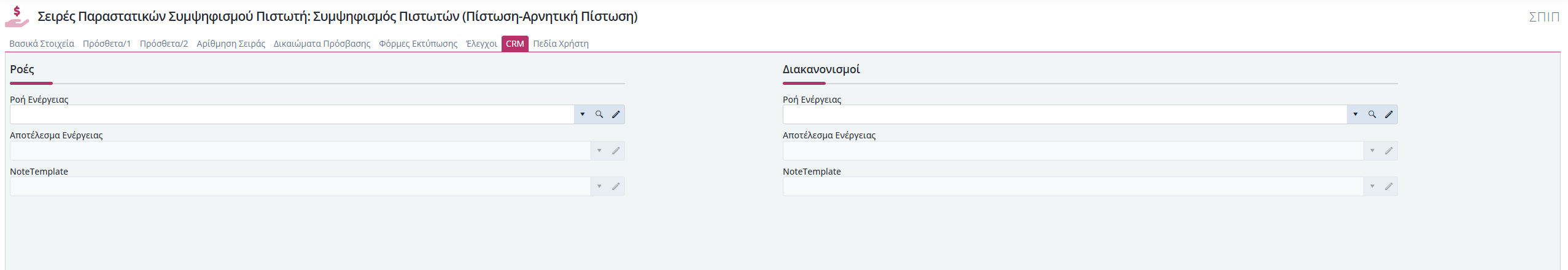Click Αποτέλεσμα Ενέργειας field under Διακανονισμοί
The width and height of the screenshot is (1568, 270).
click(1073, 151)
